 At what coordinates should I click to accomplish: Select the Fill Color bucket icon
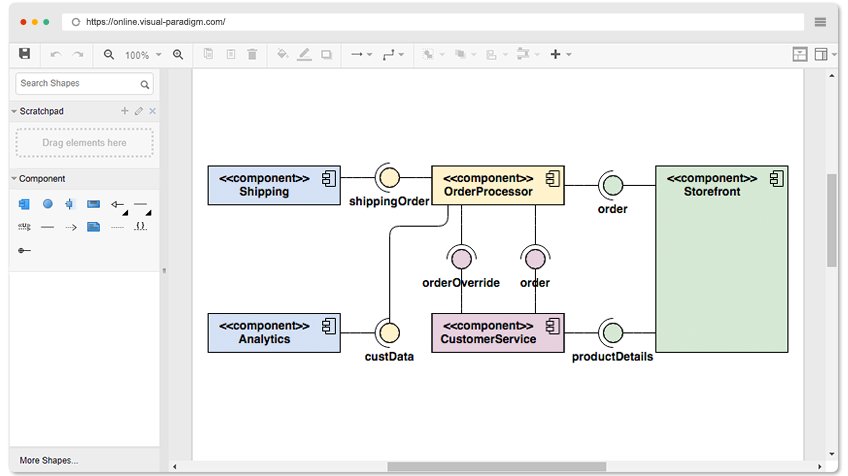282,54
